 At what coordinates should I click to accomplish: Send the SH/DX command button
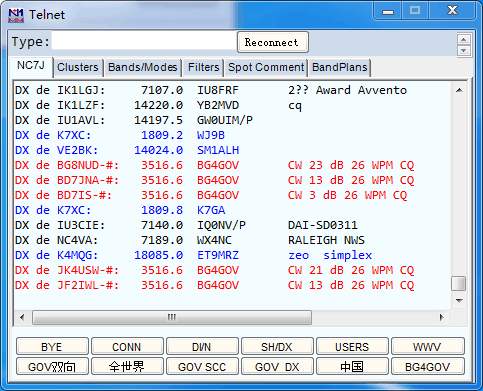(277, 346)
